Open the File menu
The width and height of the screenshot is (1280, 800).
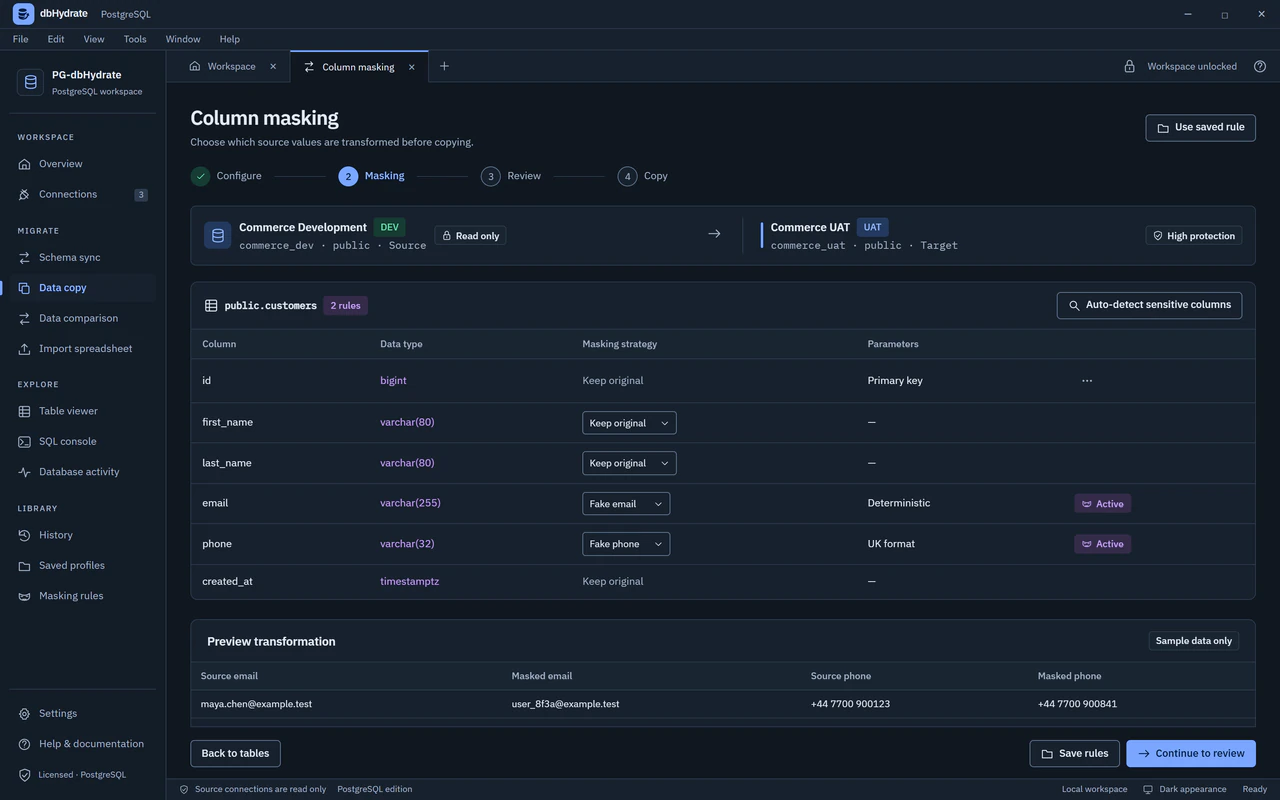(20, 39)
